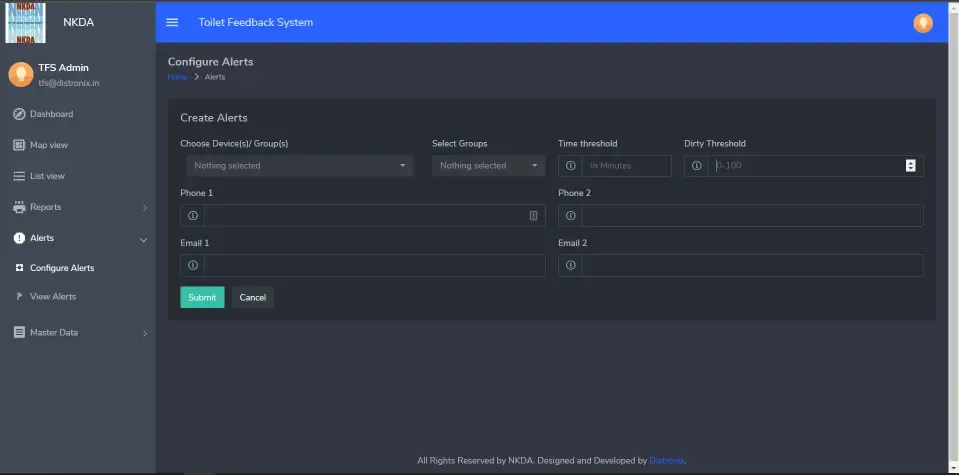Click the Cancel button
Image resolution: width=959 pixels, height=475 pixels.
(x=253, y=298)
